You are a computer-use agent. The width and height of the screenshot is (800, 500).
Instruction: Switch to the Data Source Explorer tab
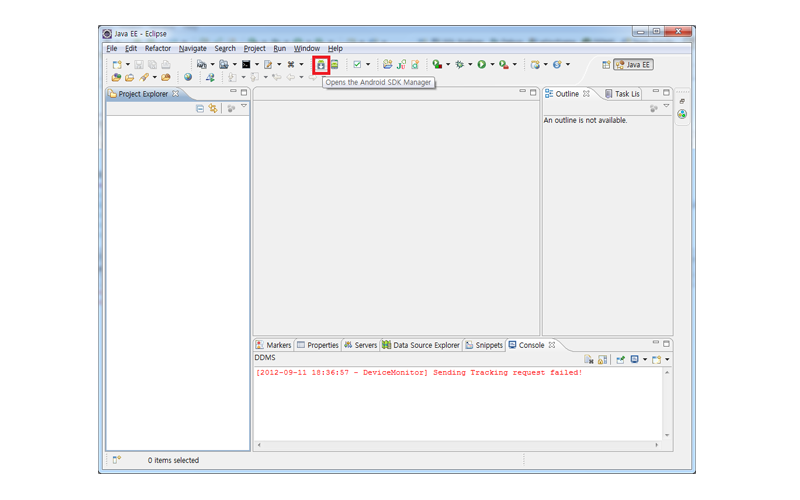point(420,345)
